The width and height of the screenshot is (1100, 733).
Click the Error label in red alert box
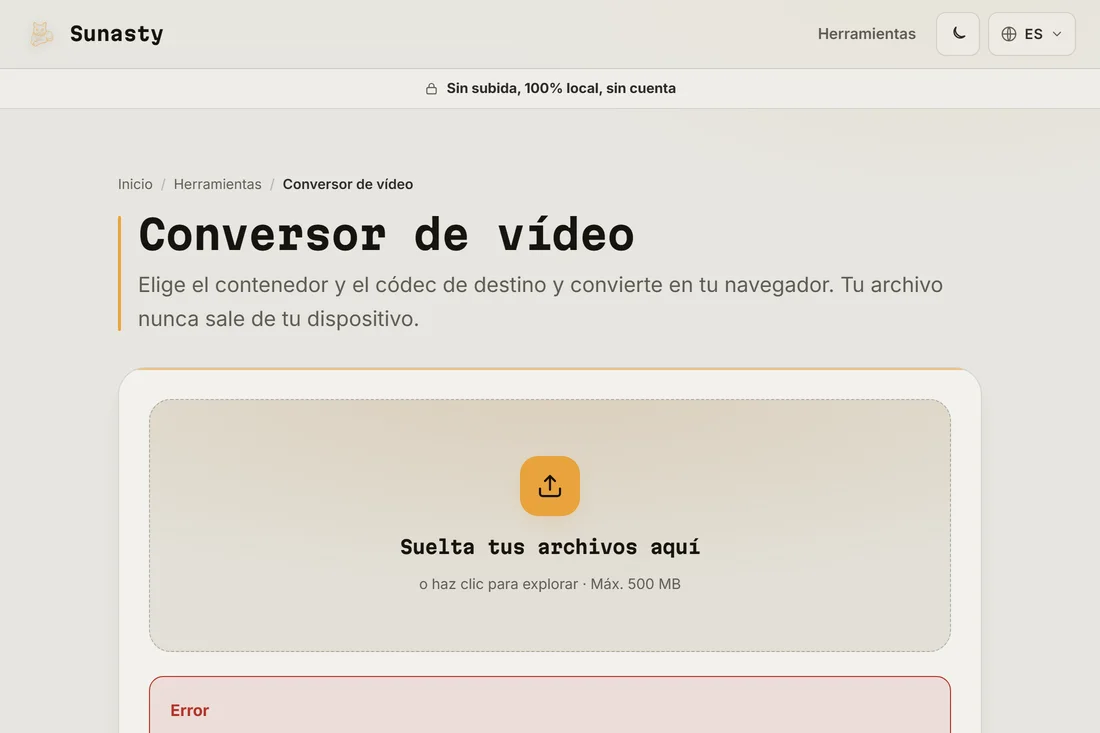click(x=189, y=711)
